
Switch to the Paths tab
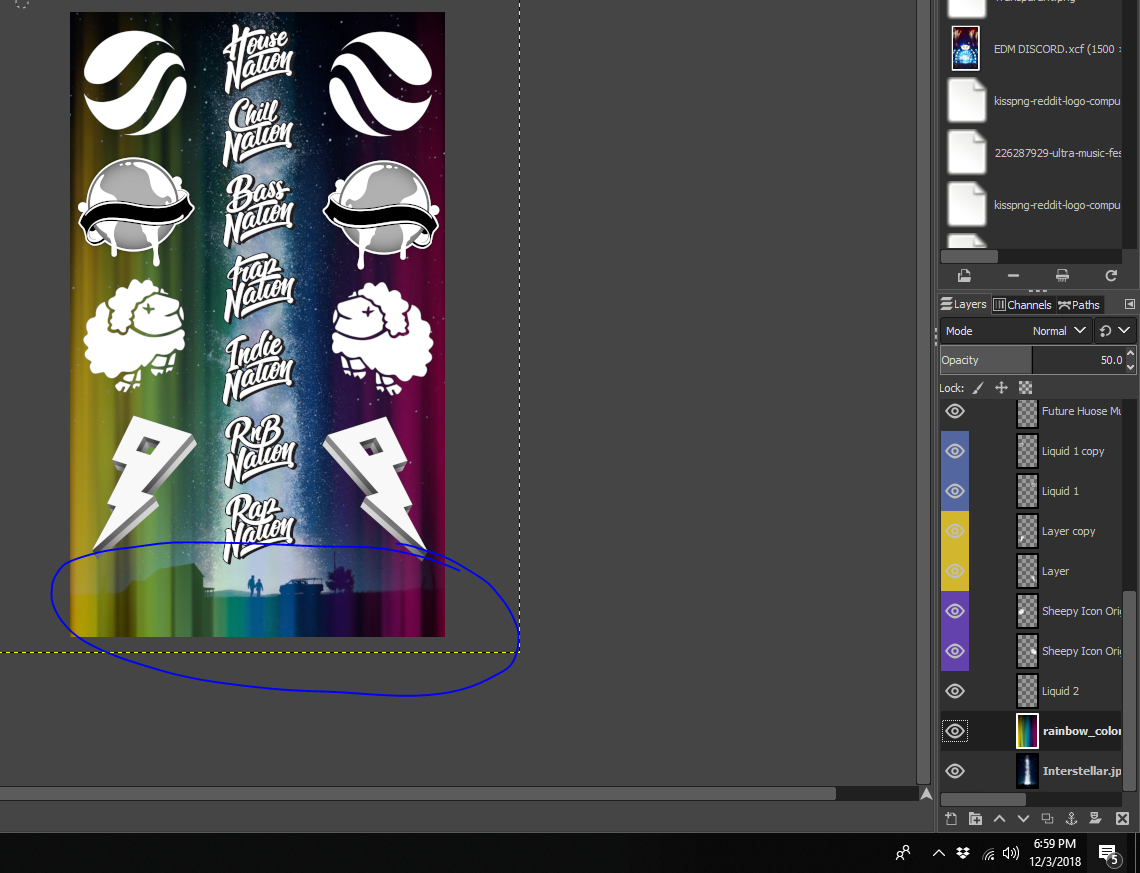coord(1079,305)
